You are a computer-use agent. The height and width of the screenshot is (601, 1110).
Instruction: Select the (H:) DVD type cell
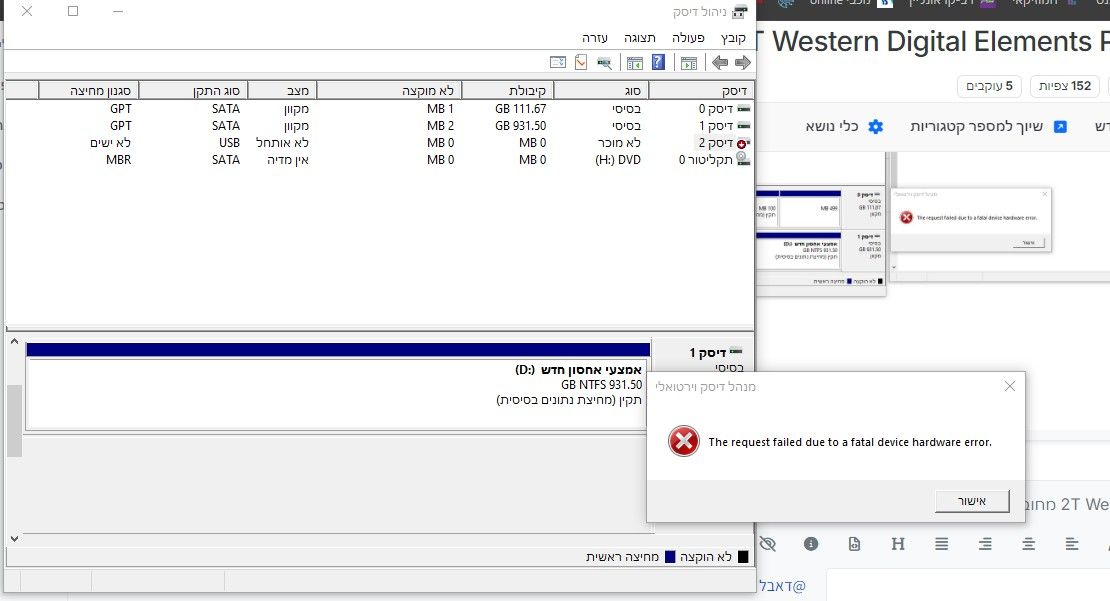click(617, 159)
